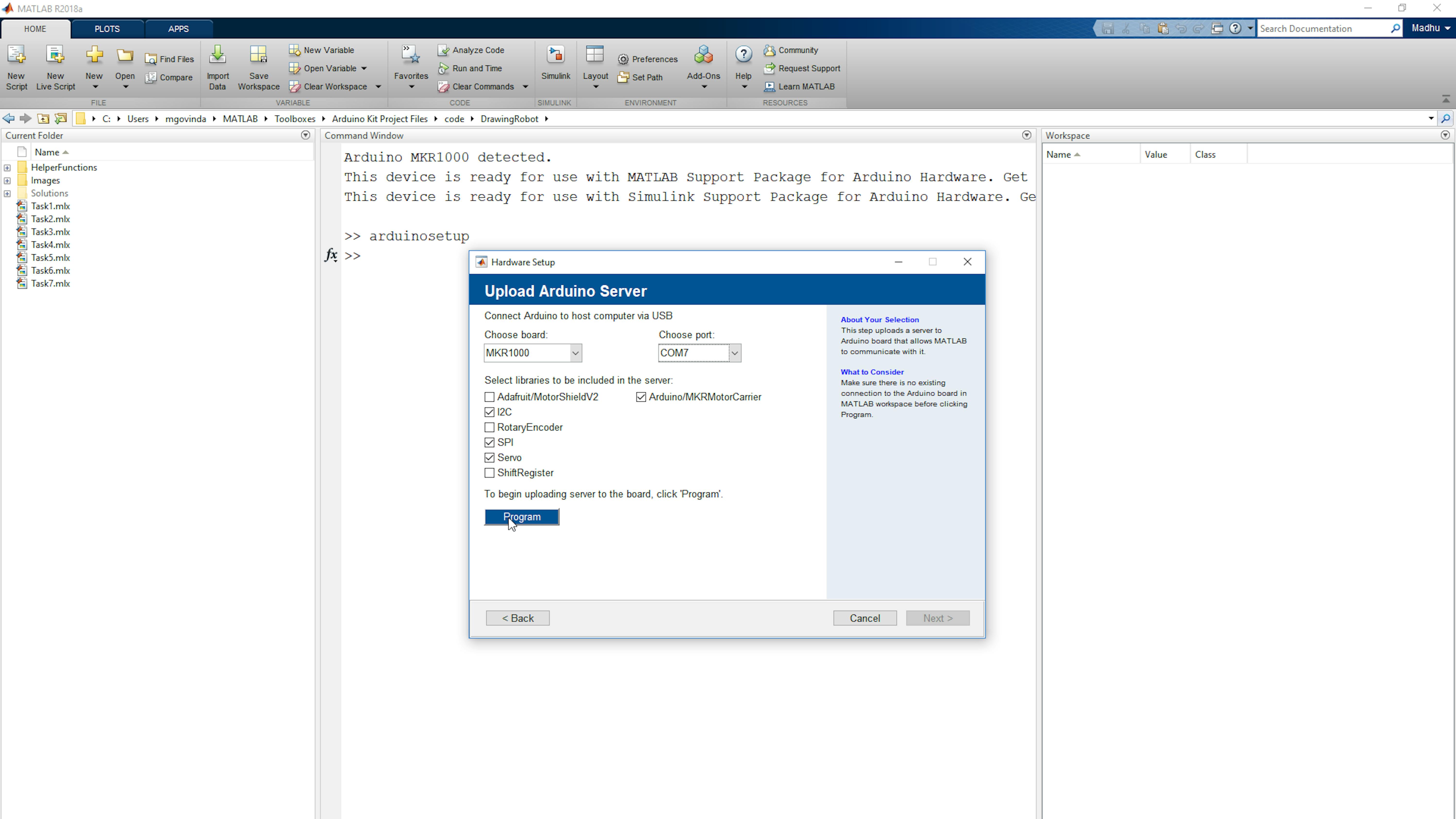This screenshot has height=819, width=1456.
Task: Click Set Path
Action: [640, 77]
